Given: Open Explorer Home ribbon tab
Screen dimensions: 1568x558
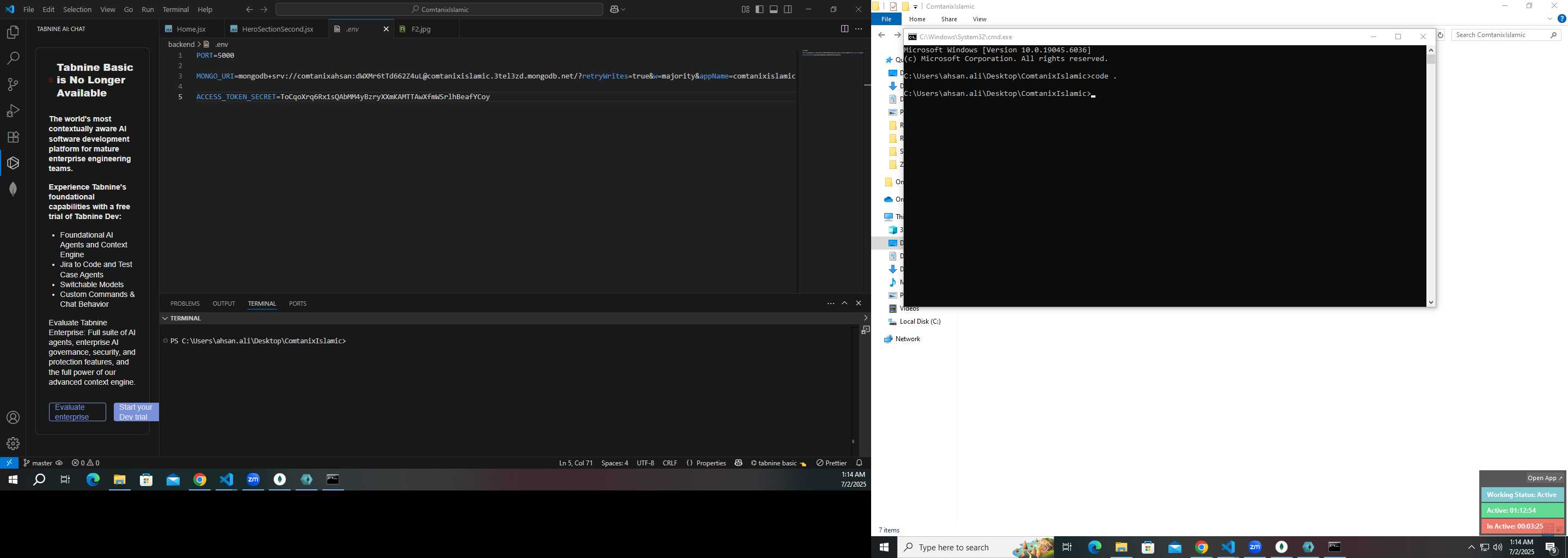Looking at the screenshot, I should 917,20.
